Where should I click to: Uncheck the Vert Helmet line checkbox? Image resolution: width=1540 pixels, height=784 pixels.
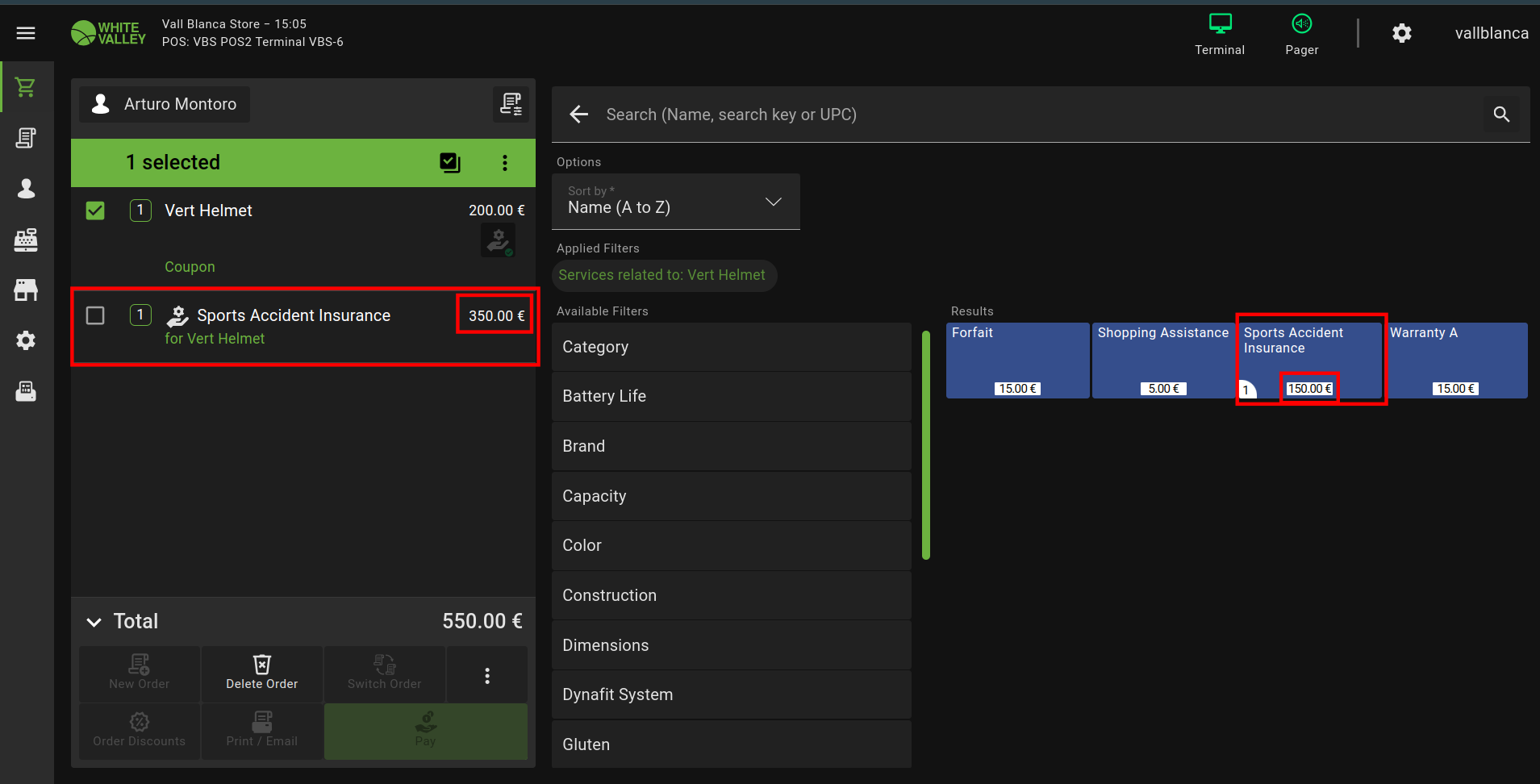coord(95,211)
